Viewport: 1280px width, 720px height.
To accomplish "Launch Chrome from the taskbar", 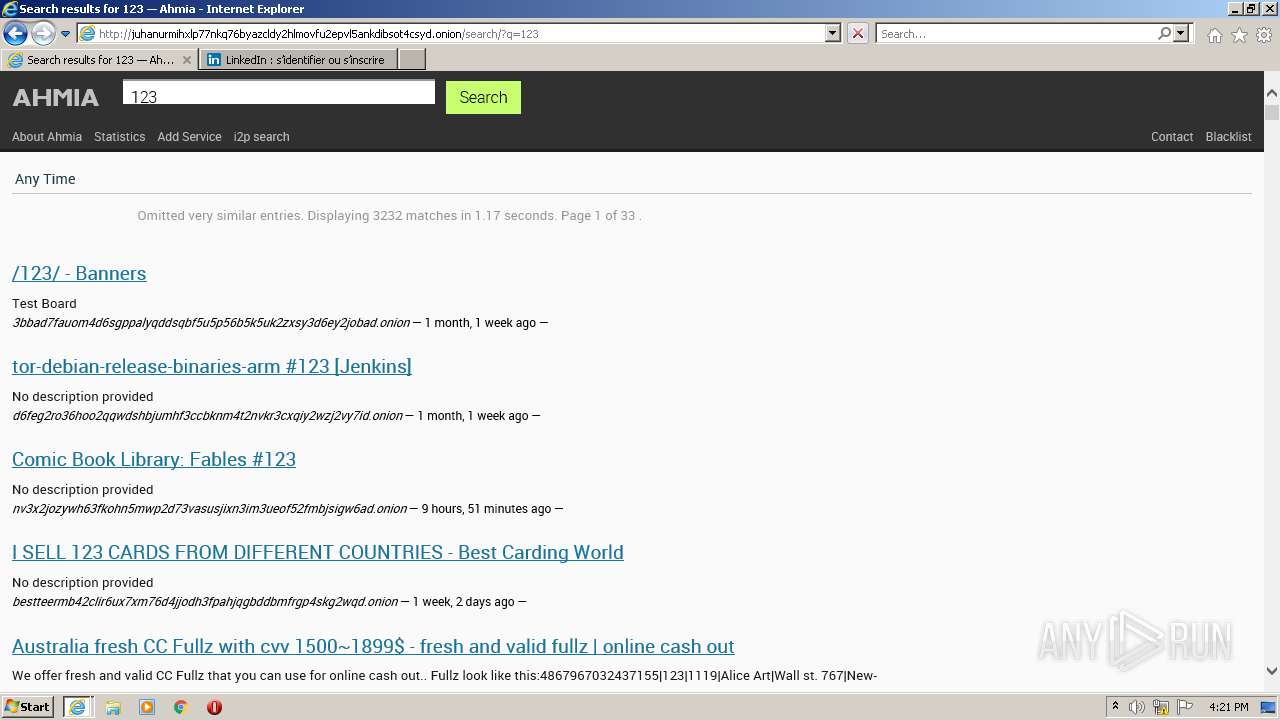I will click(x=180, y=707).
